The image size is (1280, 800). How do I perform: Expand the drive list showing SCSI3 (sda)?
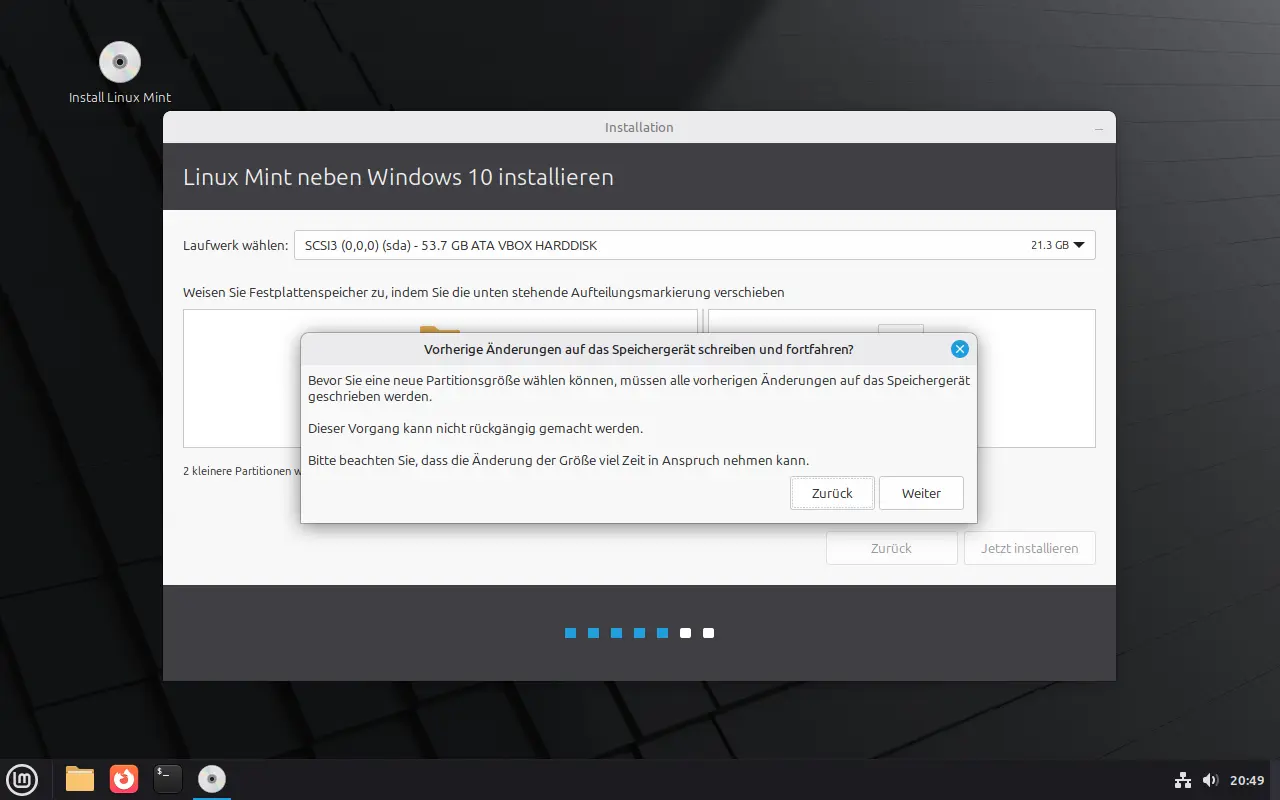(x=1080, y=244)
